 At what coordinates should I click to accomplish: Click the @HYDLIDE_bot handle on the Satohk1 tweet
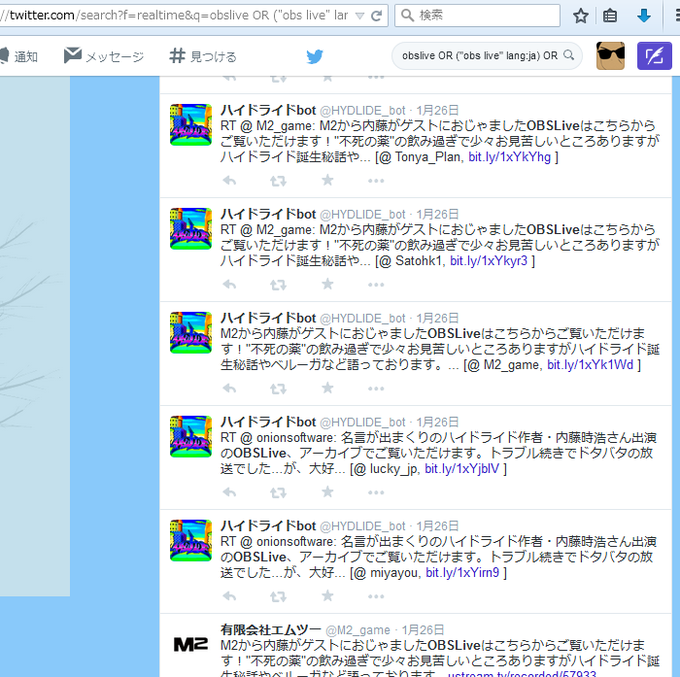363,215
